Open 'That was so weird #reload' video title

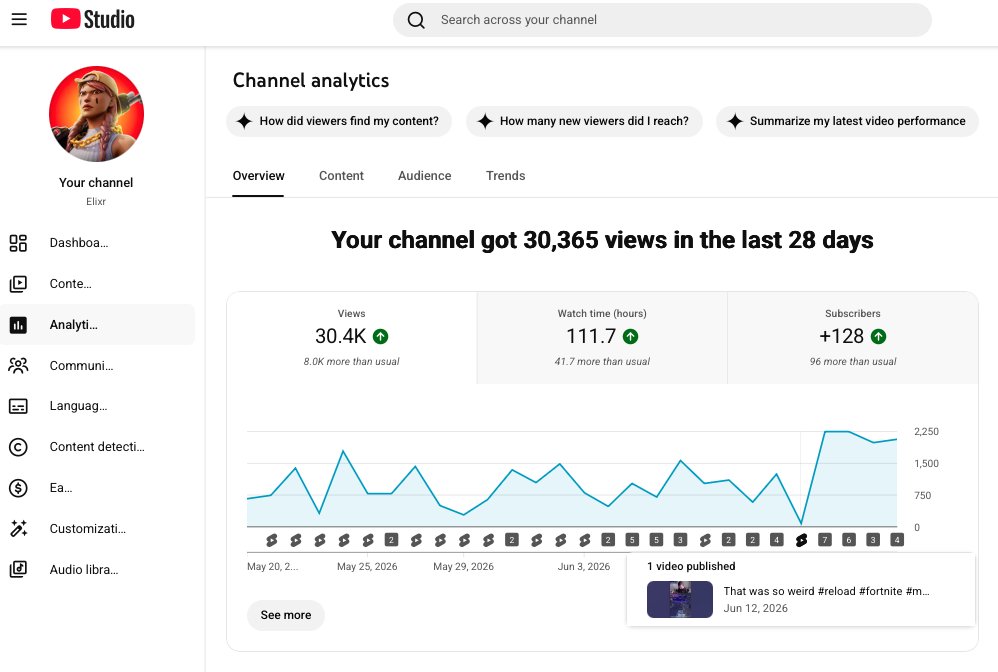pos(826,591)
